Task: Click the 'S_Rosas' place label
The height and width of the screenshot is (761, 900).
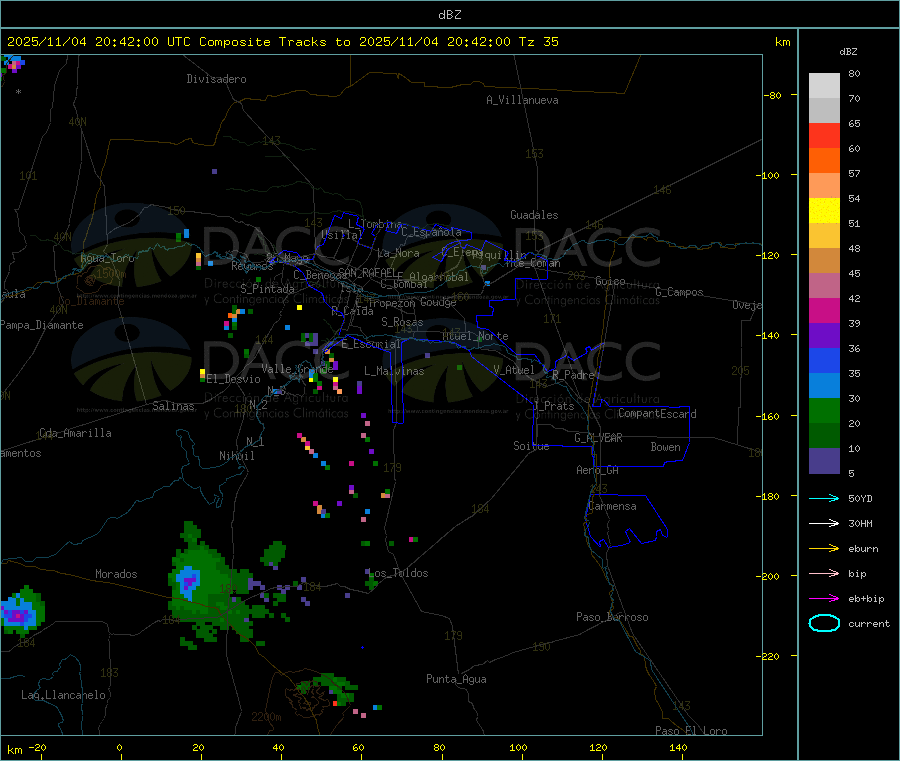Action: click(402, 322)
